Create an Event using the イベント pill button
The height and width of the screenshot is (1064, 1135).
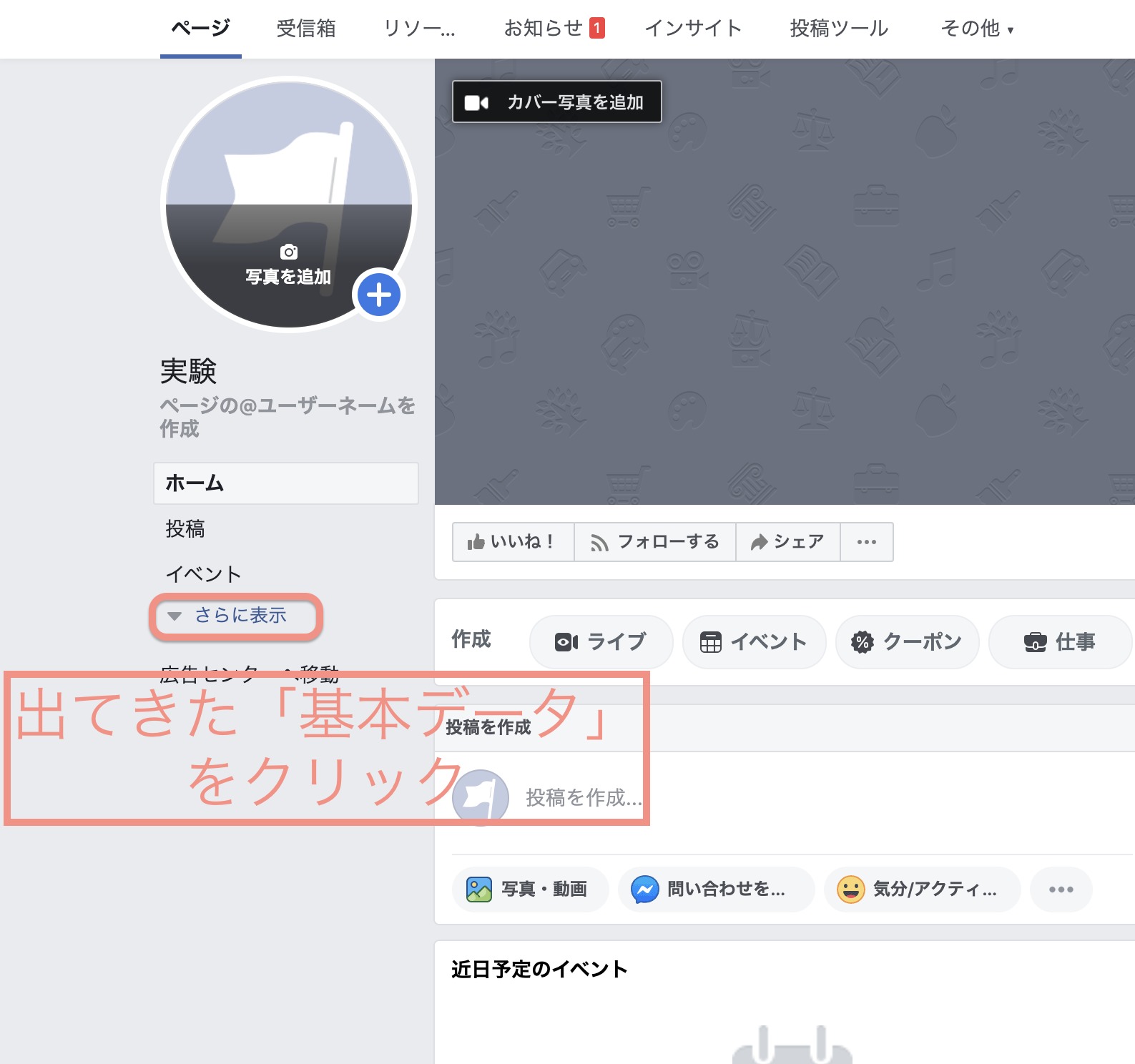(754, 642)
